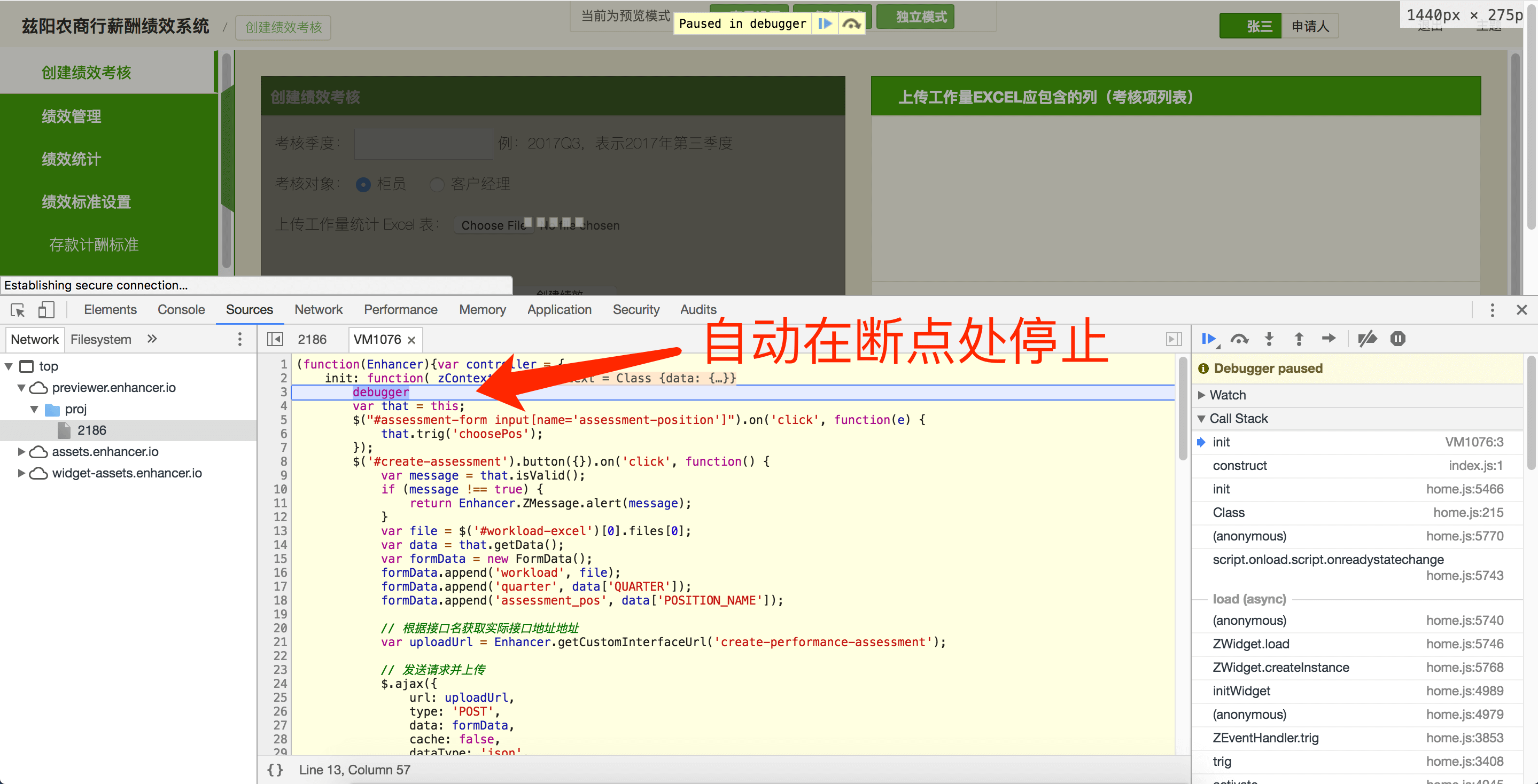
Task: Expand assets.enhancer.io tree node
Action: tap(21, 452)
